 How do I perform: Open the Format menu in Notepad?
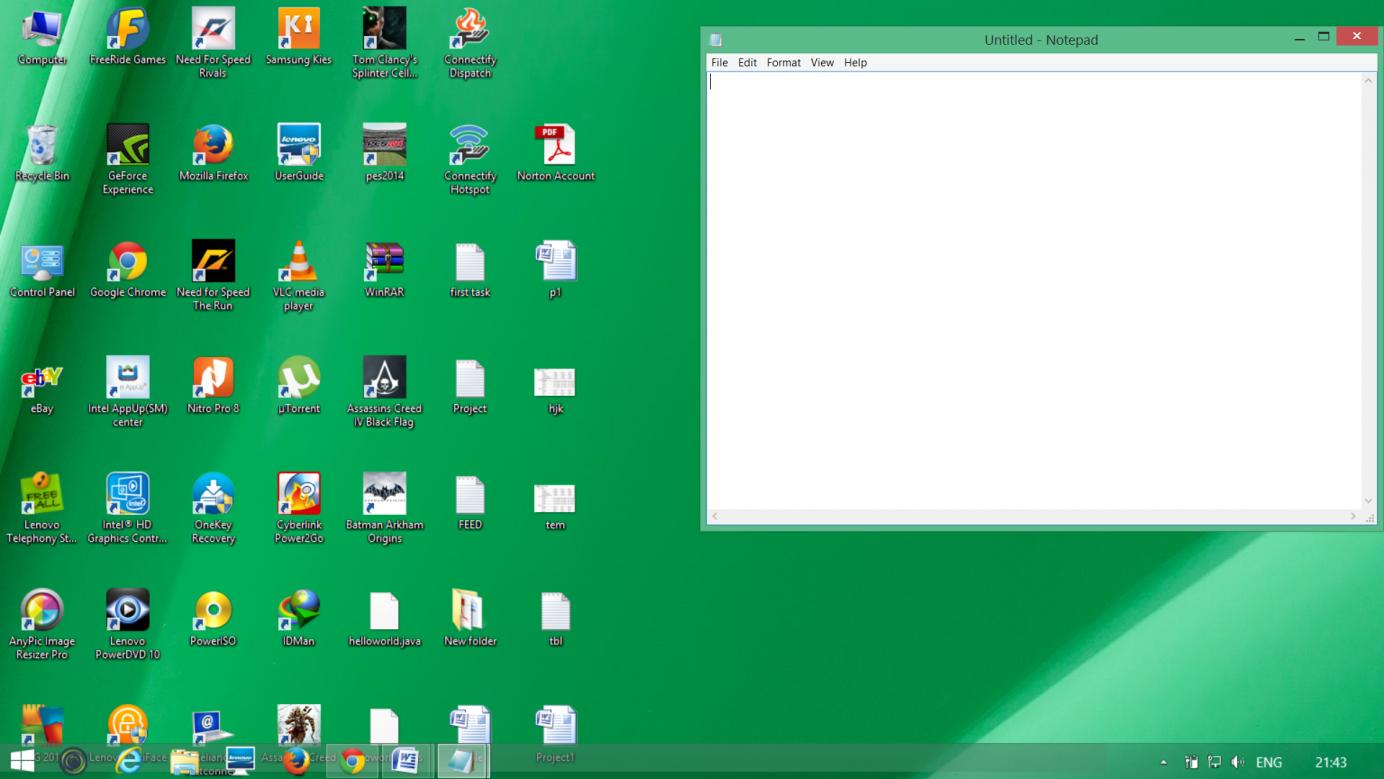pyautogui.click(x=783, y=62)
